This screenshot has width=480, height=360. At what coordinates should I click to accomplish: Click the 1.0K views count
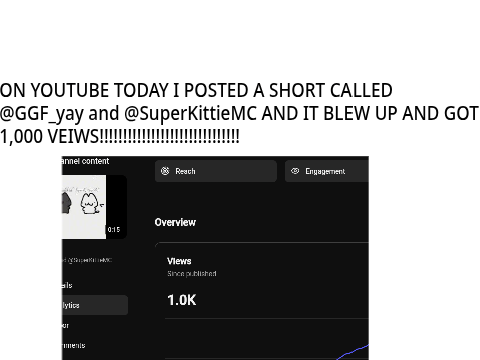(x=182, y=300)
